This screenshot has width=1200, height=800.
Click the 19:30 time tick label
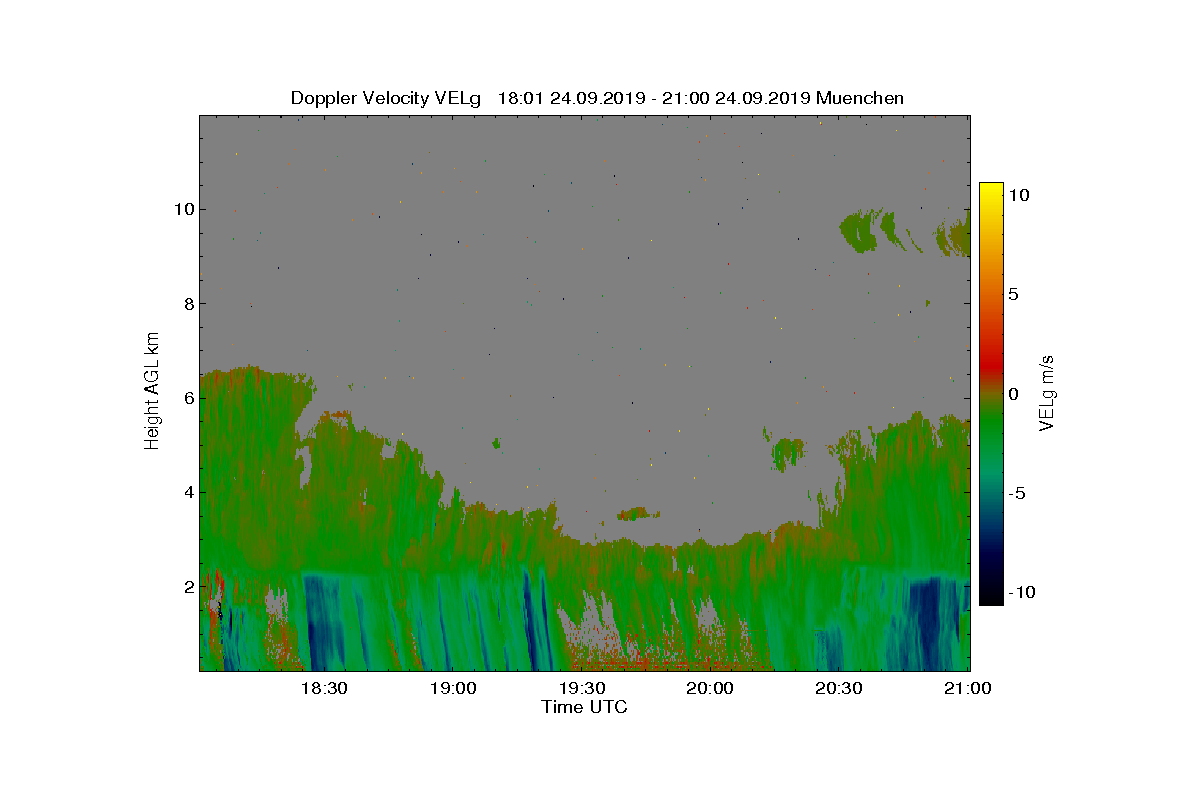(581, 689)
